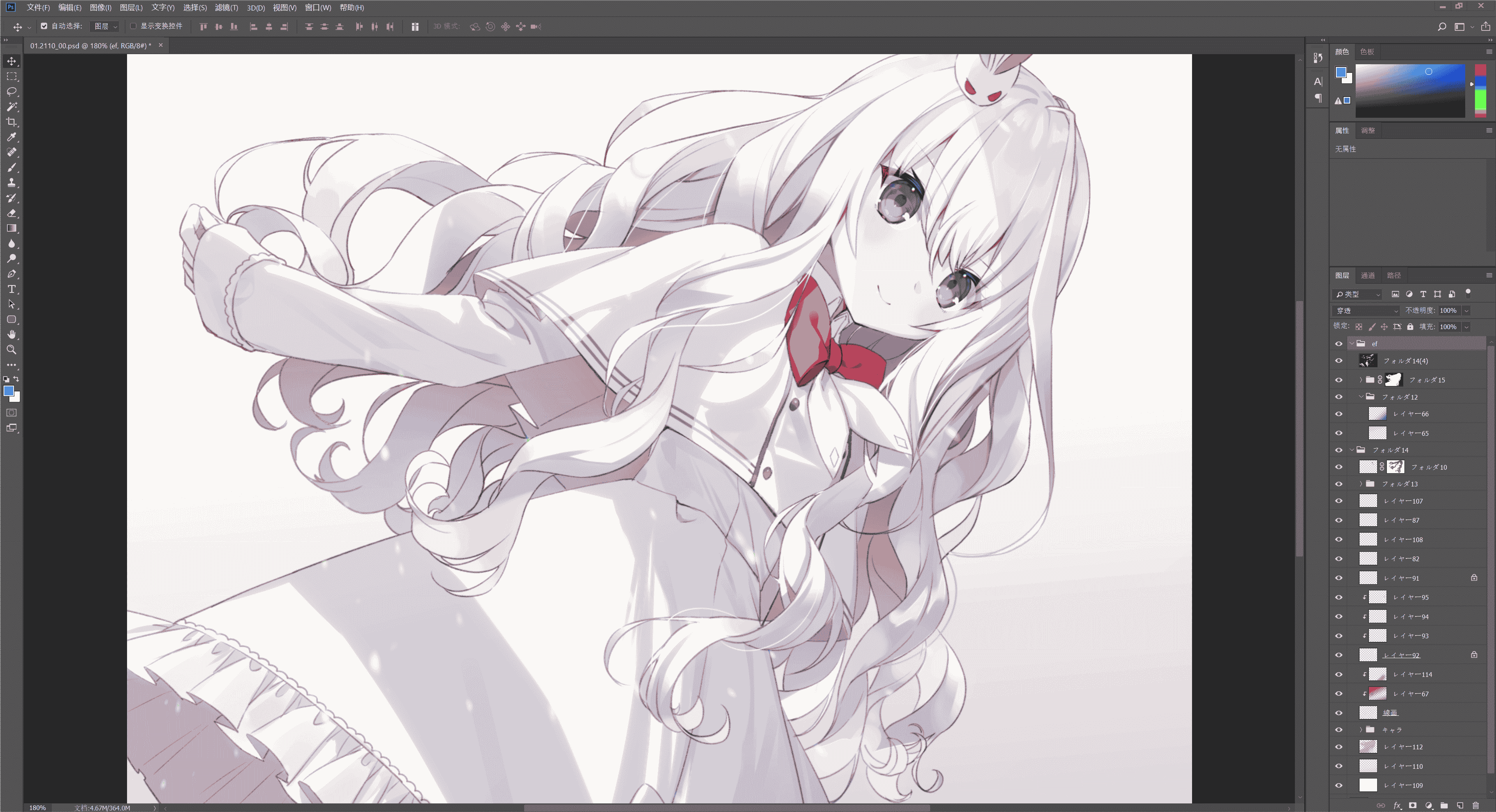Screen dimensions: 1496x812
Task: Enable the 显示变换控件 checkbox
Action: pyautogui.click(x=134, y=26)
